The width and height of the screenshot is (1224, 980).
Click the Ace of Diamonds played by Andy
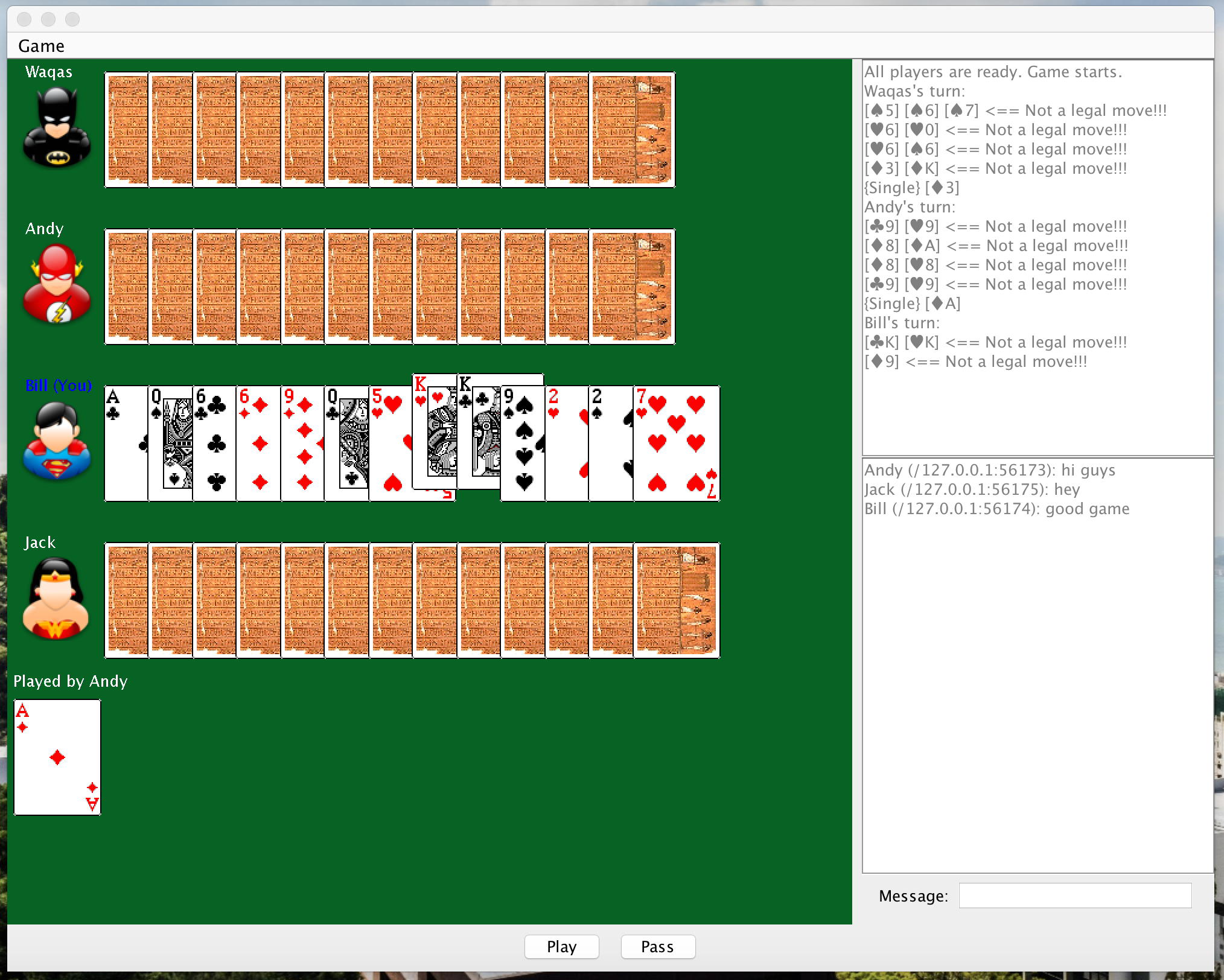point(57,757)
